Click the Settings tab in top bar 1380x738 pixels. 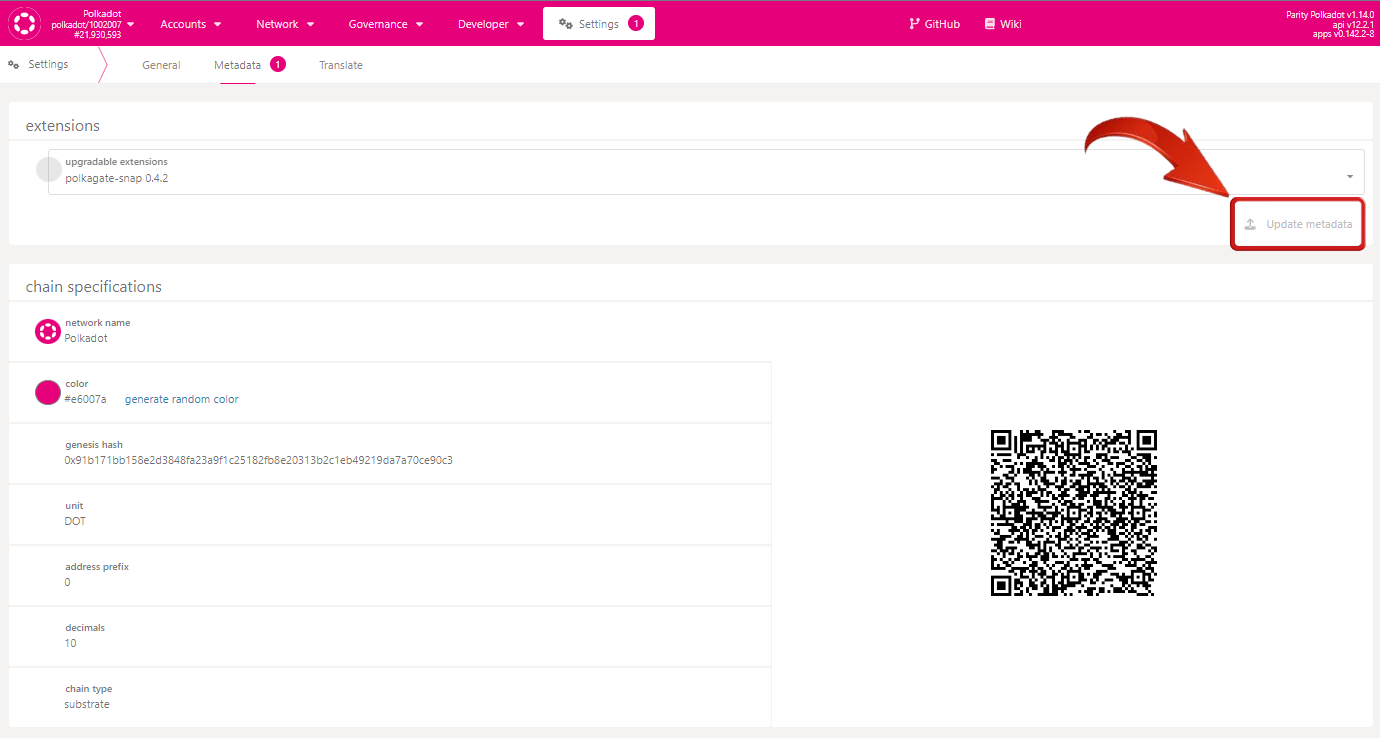599,24
